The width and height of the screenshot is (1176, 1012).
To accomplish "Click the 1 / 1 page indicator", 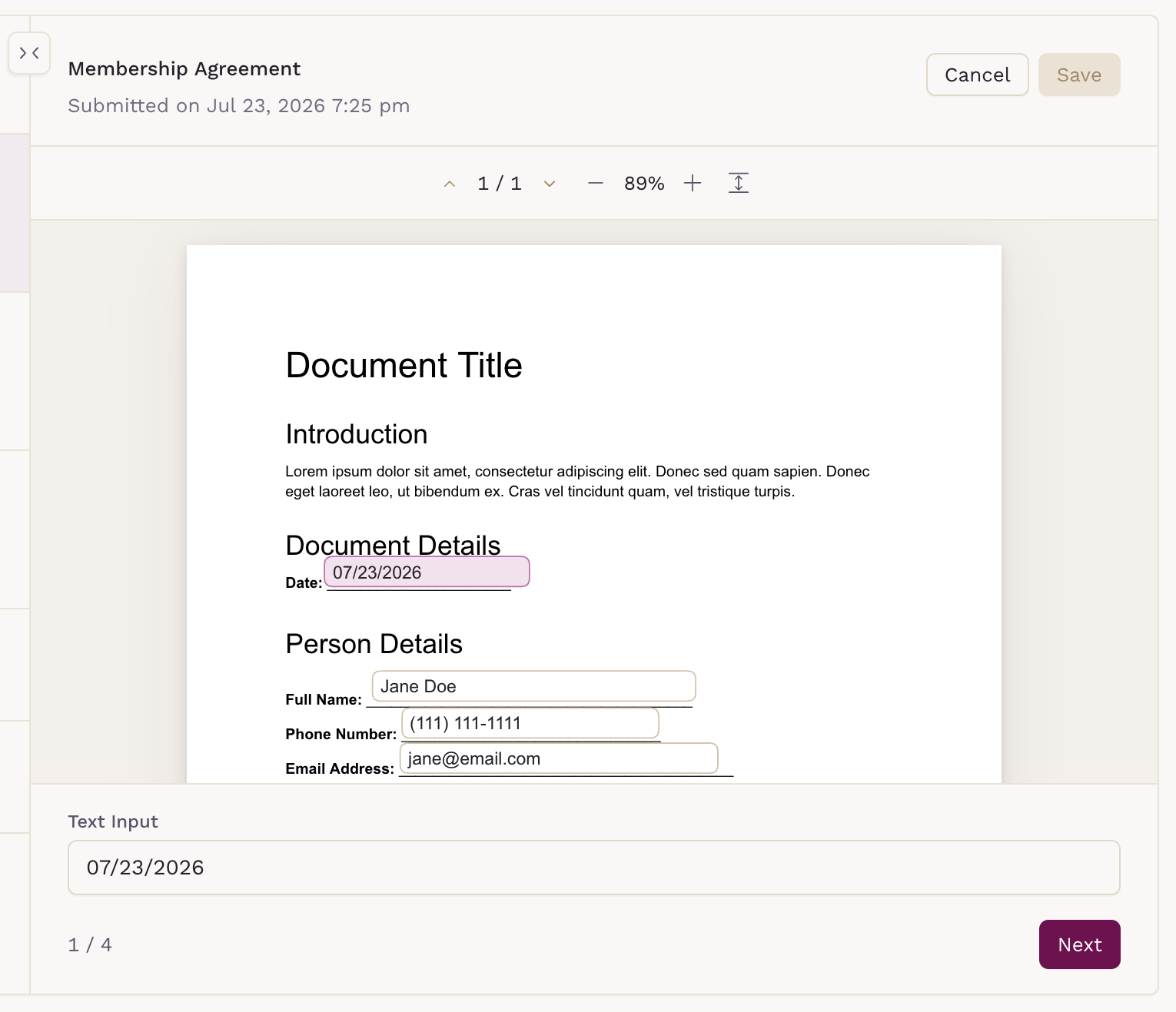I will click(500, 184).
